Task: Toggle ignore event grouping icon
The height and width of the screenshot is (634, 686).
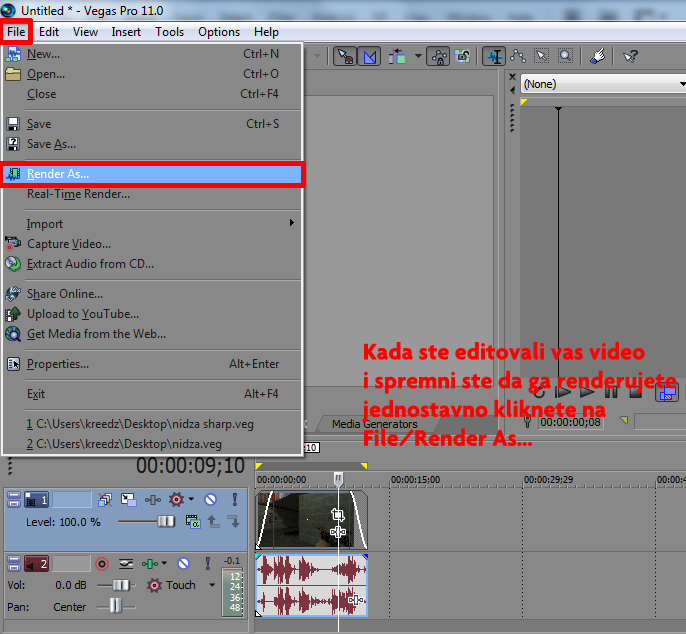Action: (x=462, y=56)
